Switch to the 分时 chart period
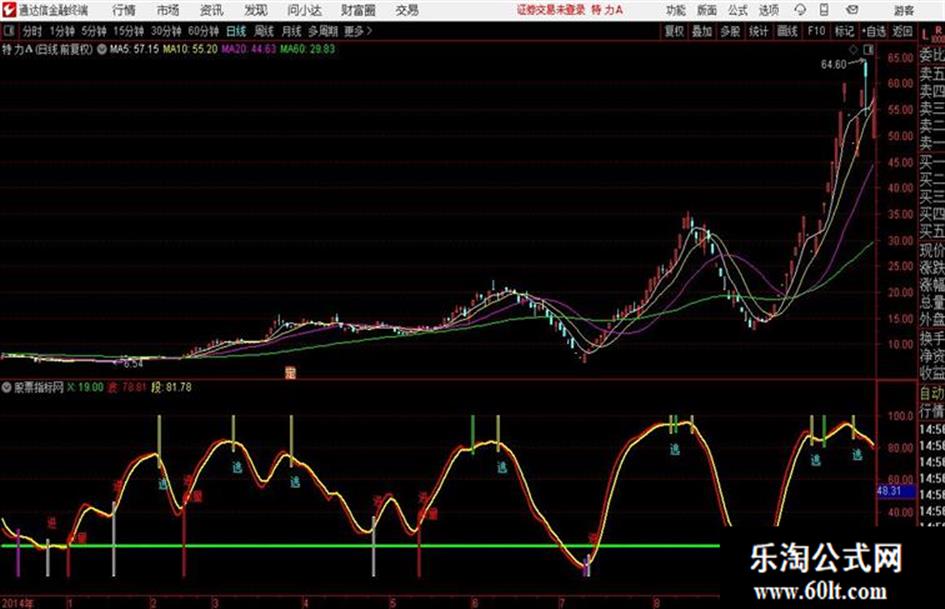This screenshot has width=945, height=609. pyautogui.click(x=32, y=31)
